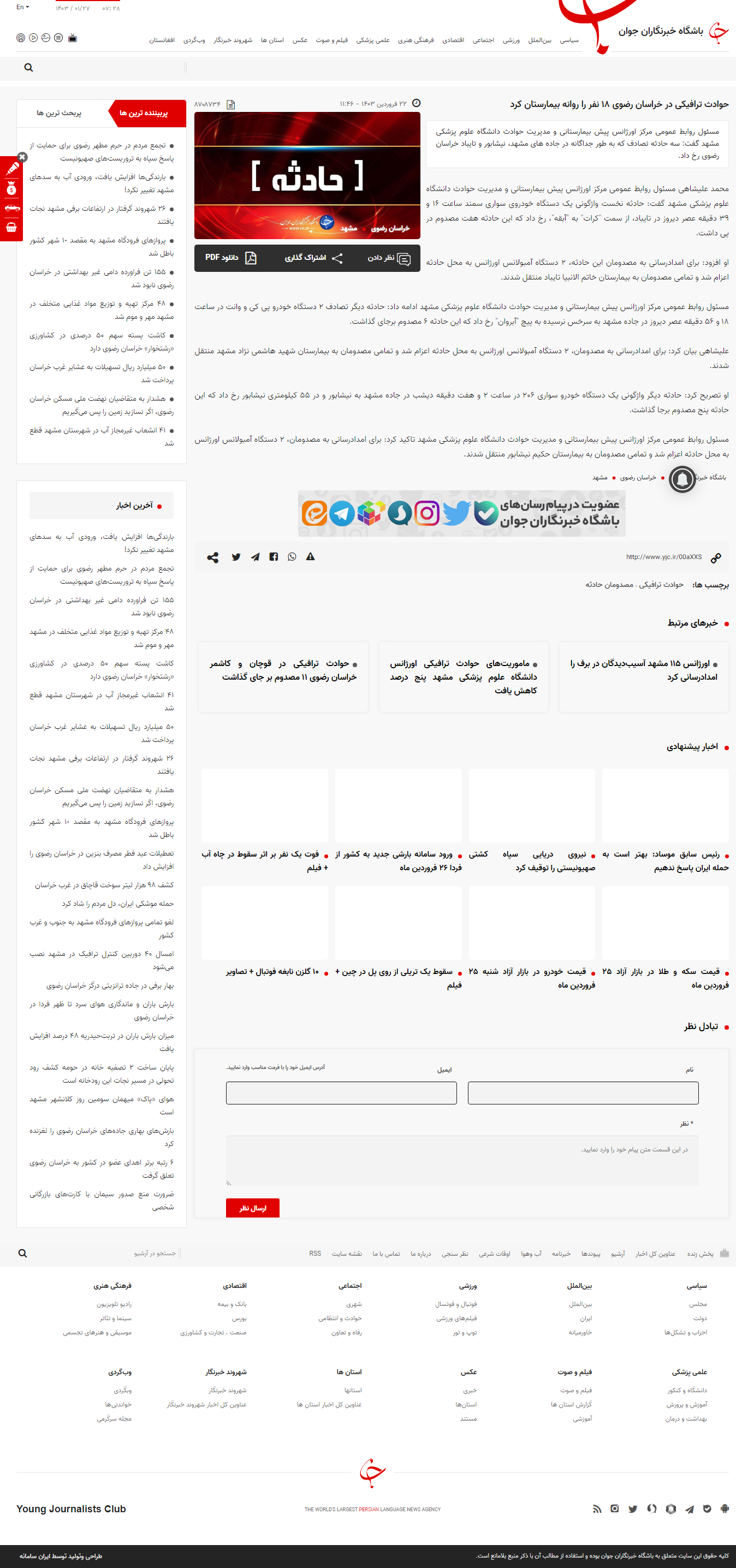Screen dimensions: 736x1568
Task: Click the news list circle icon in header
Action: click(x=58, y=38)
